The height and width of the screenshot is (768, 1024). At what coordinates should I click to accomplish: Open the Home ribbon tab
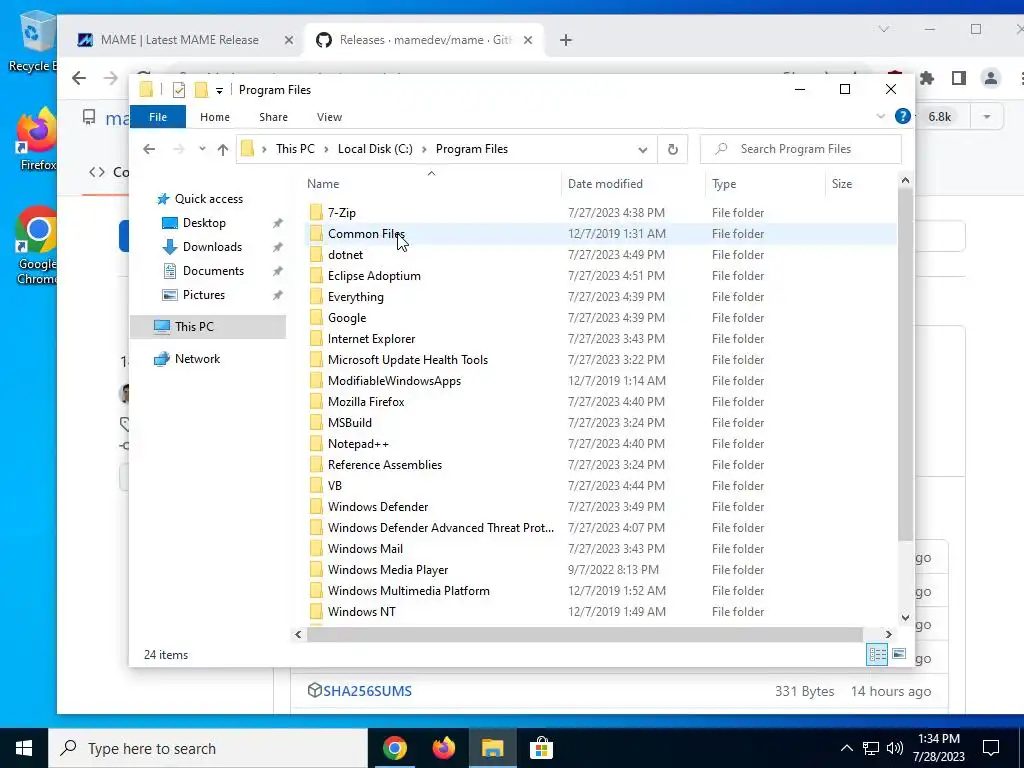(x=215, y=117)
